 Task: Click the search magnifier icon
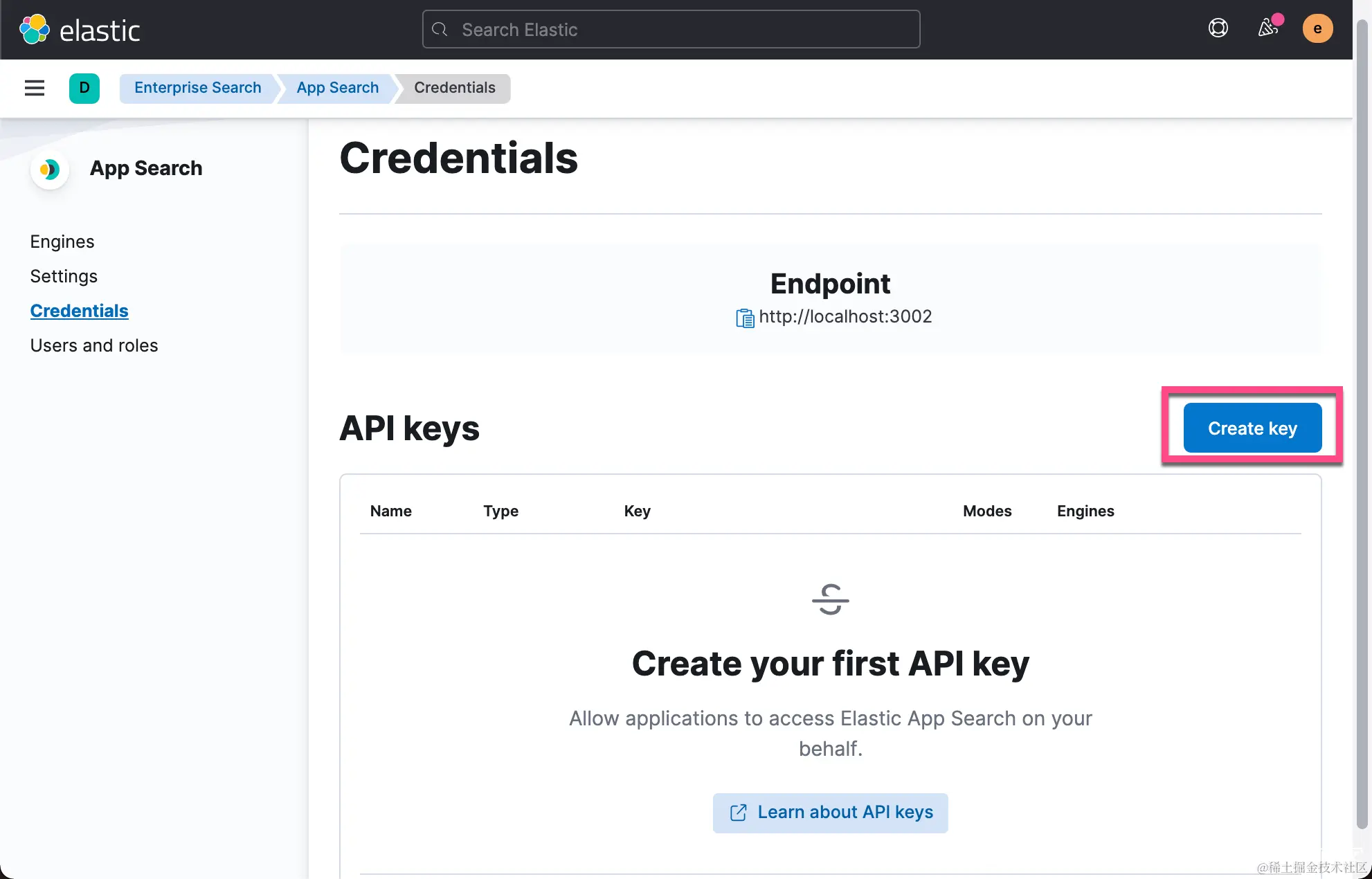(x=440, y=30)
